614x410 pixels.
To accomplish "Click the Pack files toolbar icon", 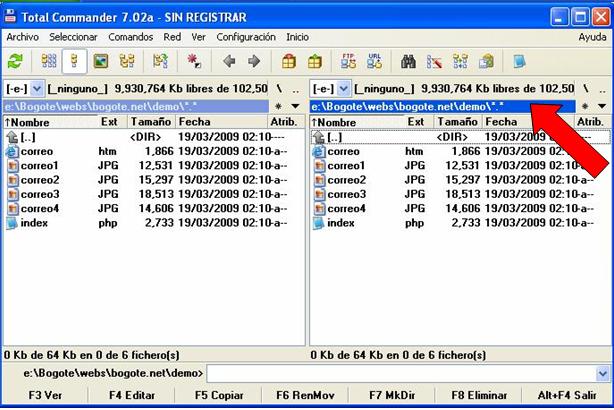I will tap(289, 61).
